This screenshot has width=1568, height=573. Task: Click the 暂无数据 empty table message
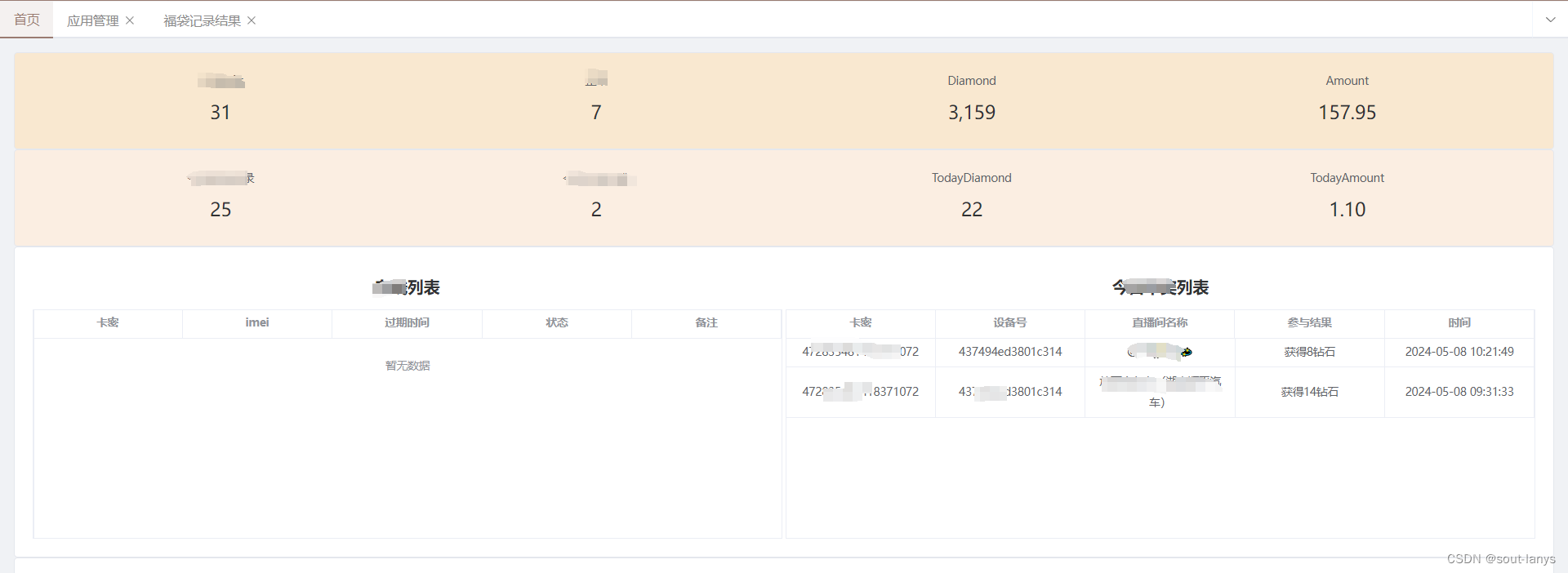(x=408, y=366)
